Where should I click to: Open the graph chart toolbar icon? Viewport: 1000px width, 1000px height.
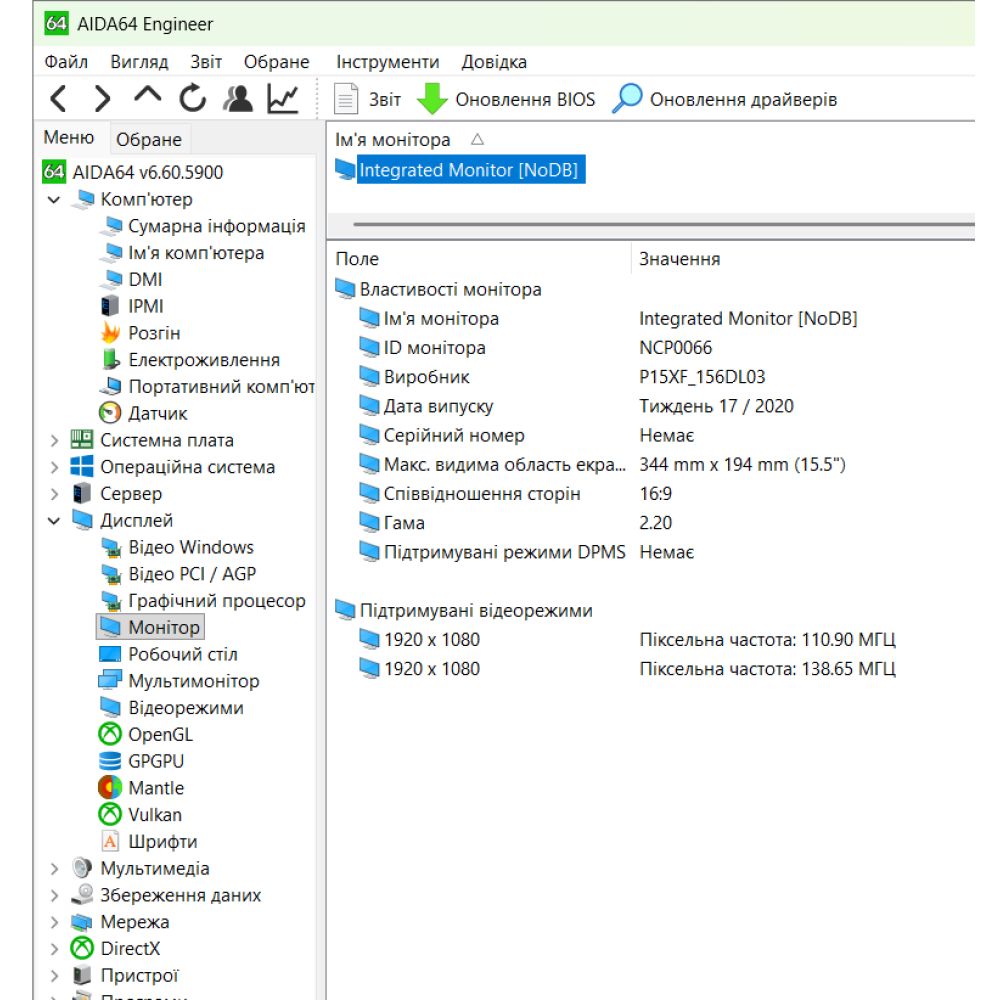click(x=283, y=99)
